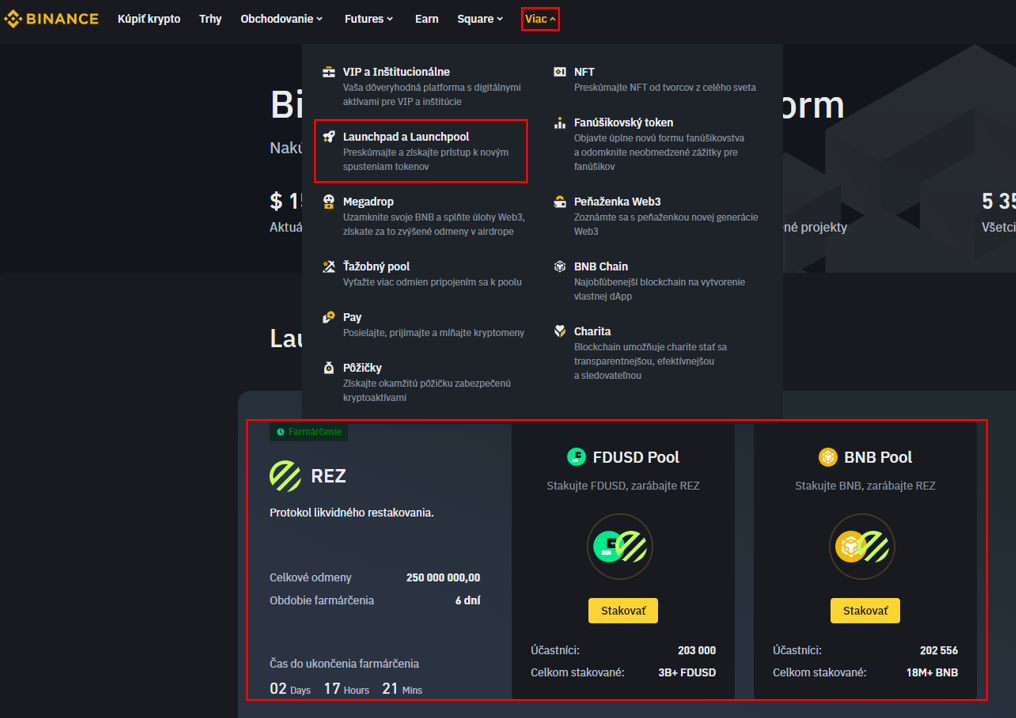Image resolution: width=1016 pixels, height=718 pixels.
Task: Click the Charita heart icon
Action: (x=560, y=331)
